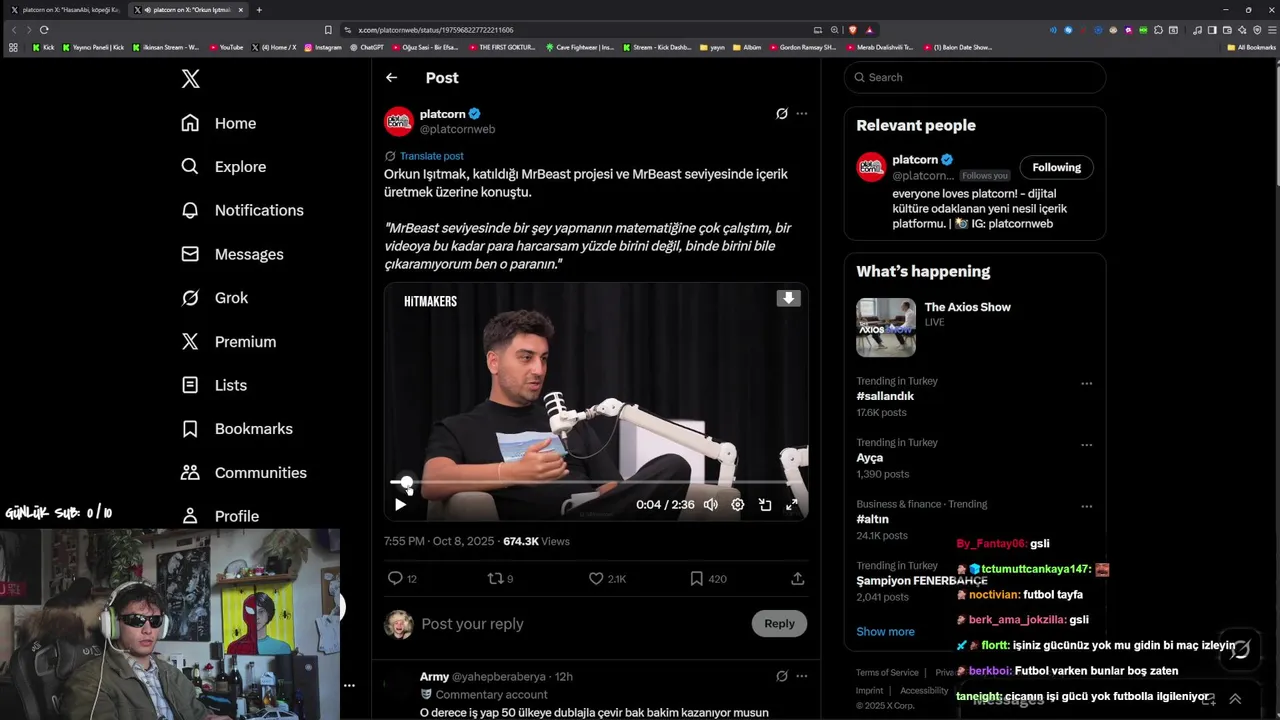The image size is (1280, 720).
Task: Open Notifications in the sidebar
Action: [x=242, y=210]
